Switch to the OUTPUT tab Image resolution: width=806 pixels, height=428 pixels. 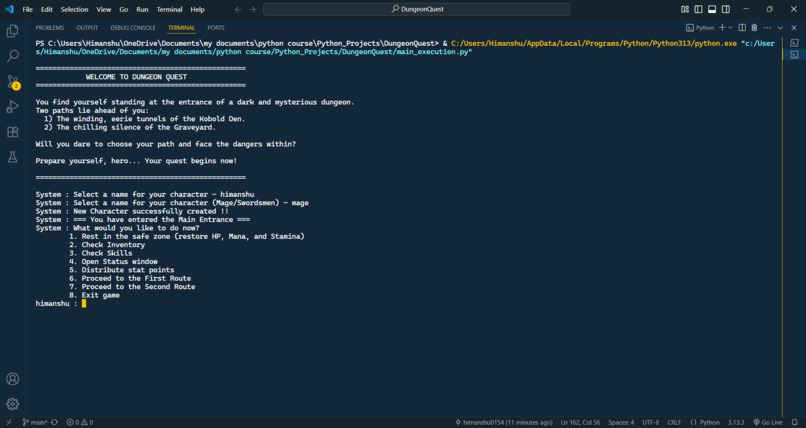point(87,28)
